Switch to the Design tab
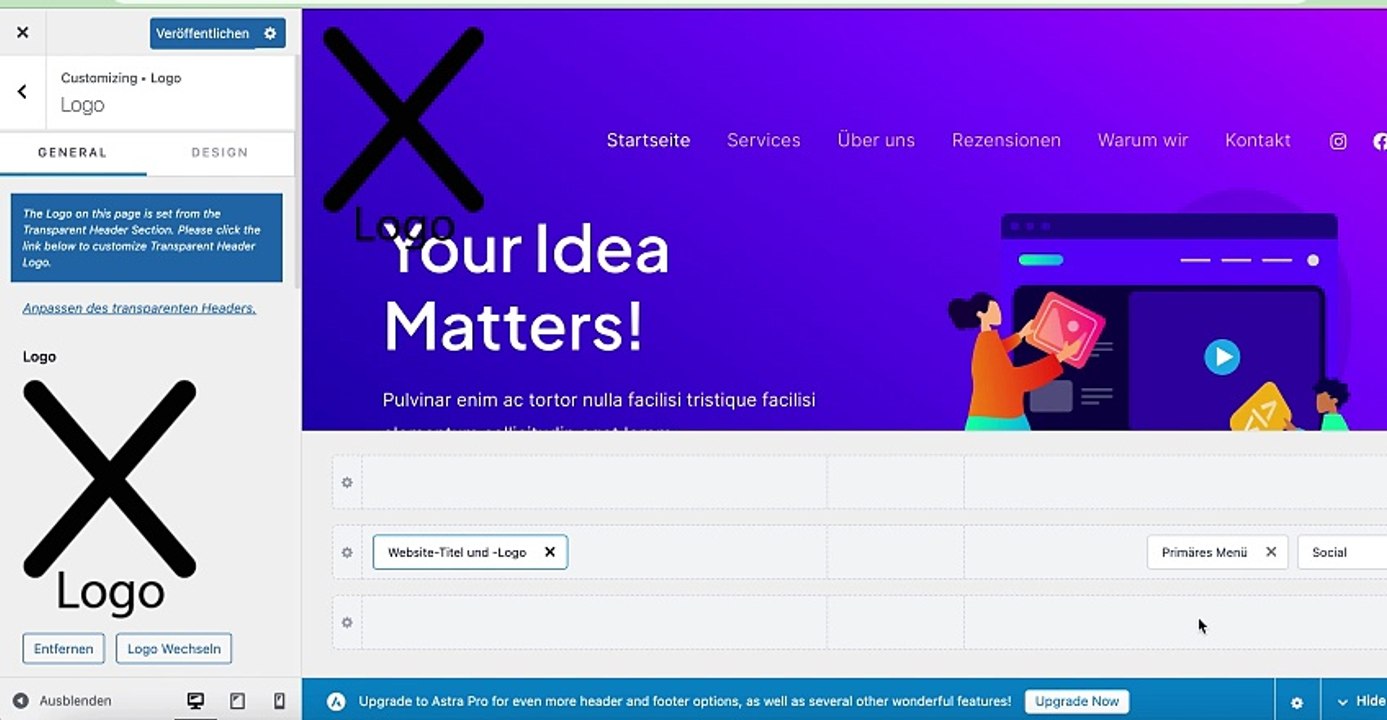 tap(220, 153)
